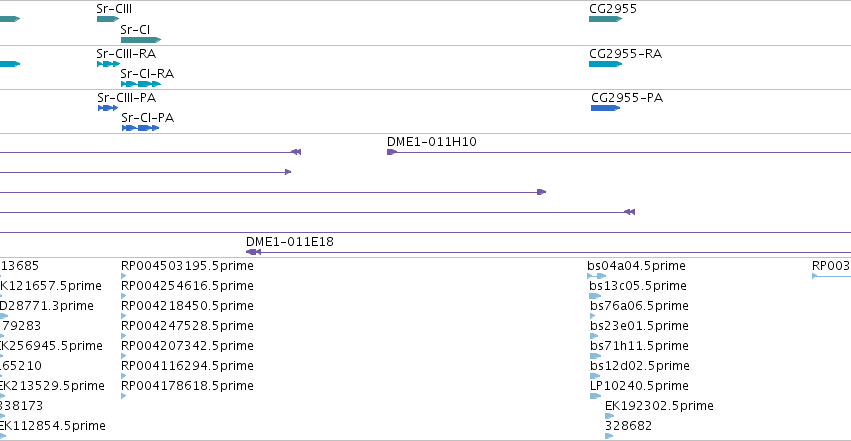Select the EK192302.5prime EST label
851x441 pixels.
coord(659,406)
